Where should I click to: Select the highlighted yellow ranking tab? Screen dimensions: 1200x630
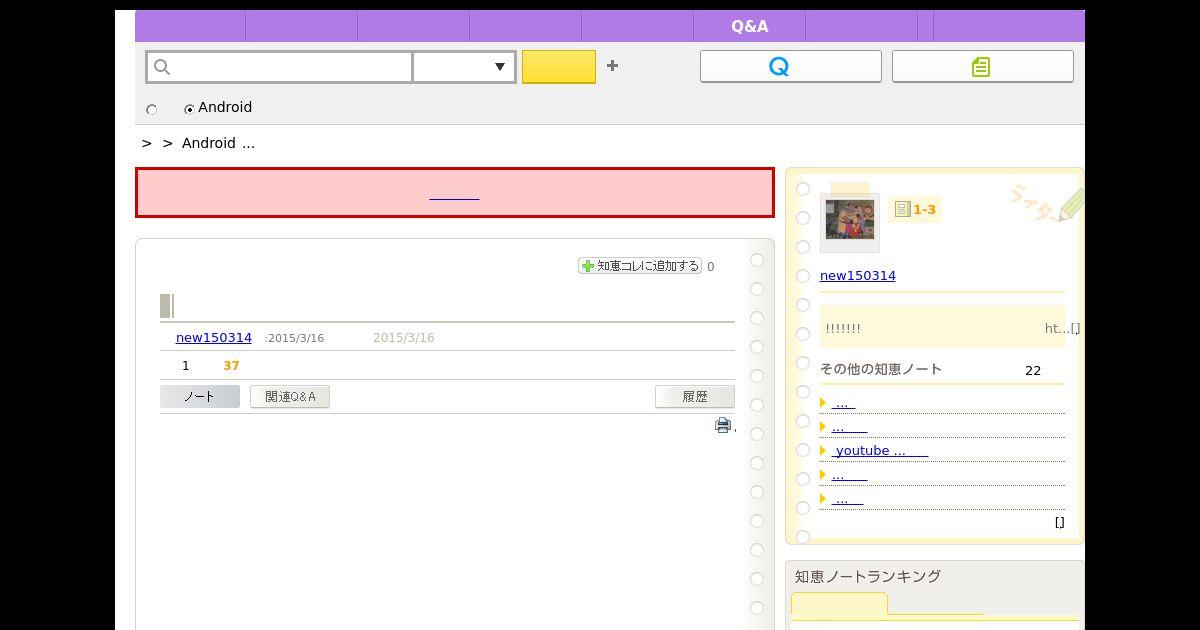pyautogui.click(x=839, y=604)
